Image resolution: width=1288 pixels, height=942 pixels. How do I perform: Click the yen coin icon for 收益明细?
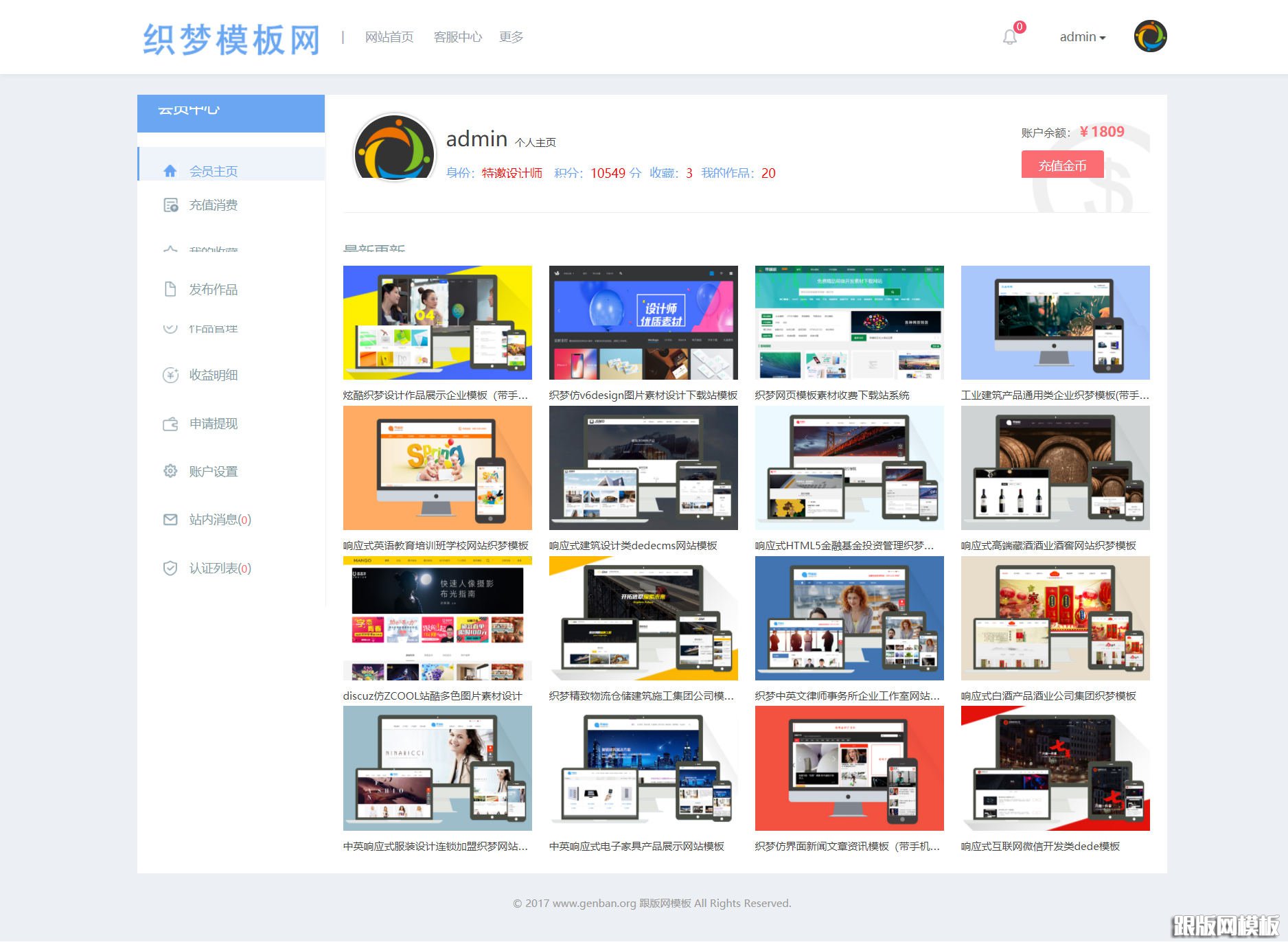pyautogui.click(x=170, y=375)
